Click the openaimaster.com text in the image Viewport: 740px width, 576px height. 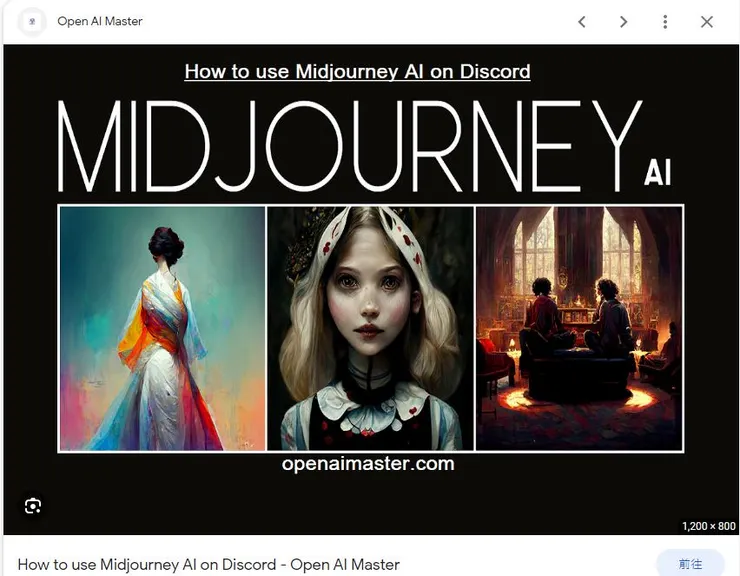[x=368, y=464]
